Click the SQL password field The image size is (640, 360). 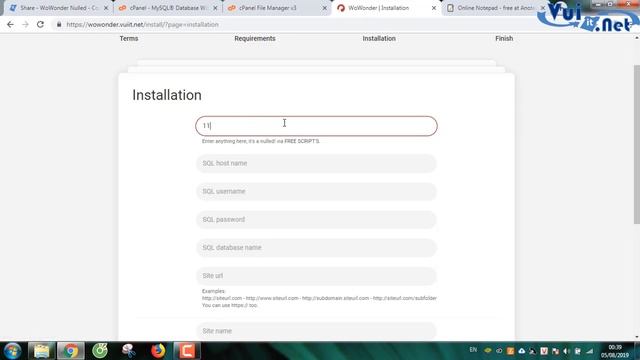point(316,220)
